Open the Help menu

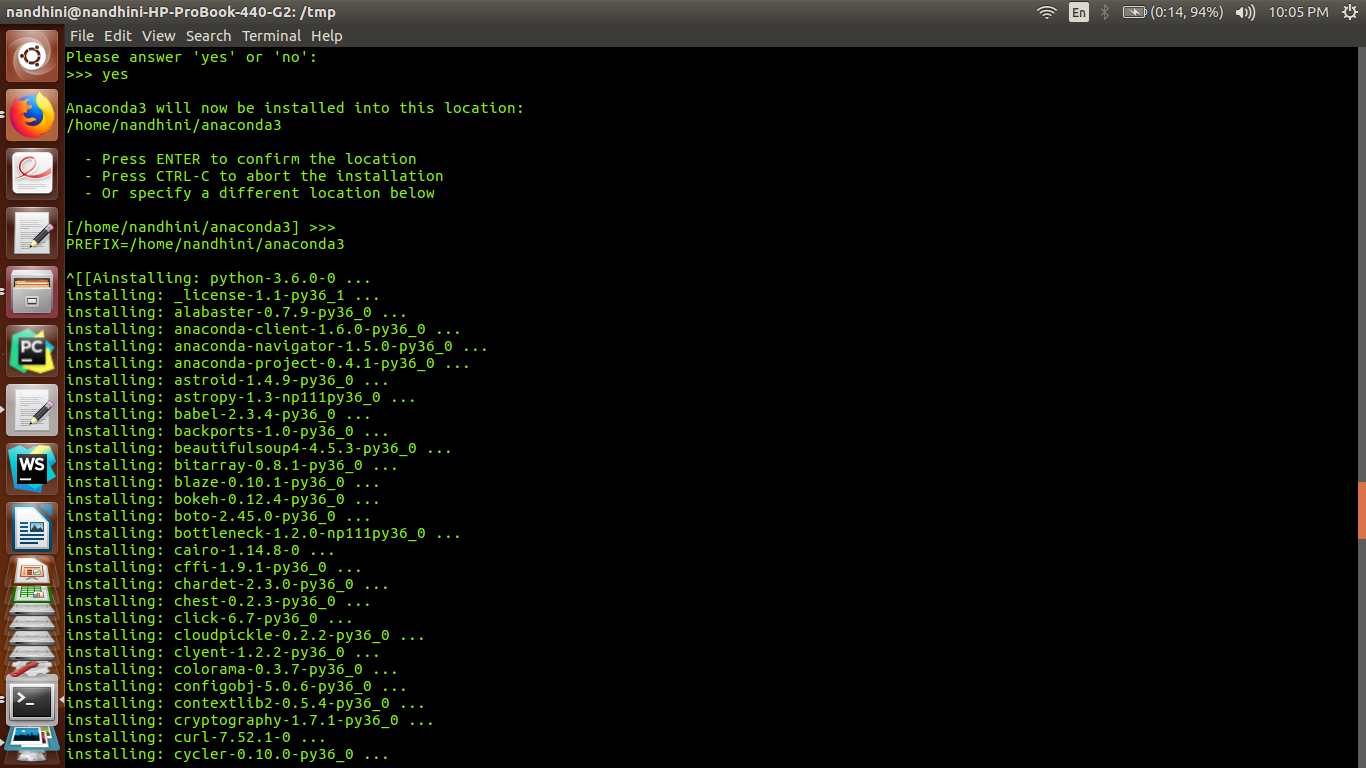(326, 35)
